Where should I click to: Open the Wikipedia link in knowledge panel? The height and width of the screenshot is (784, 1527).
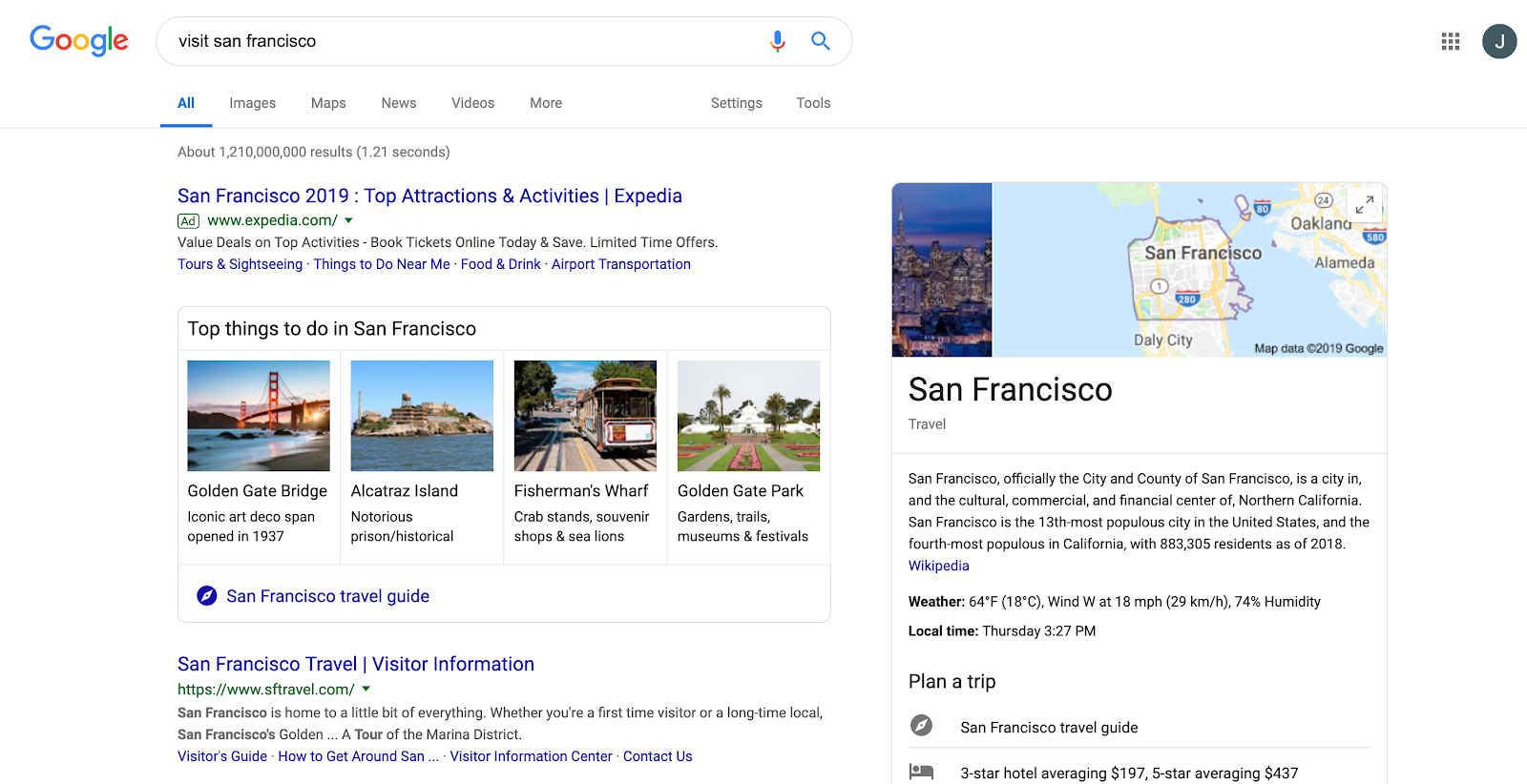click(x=939, y=566)
